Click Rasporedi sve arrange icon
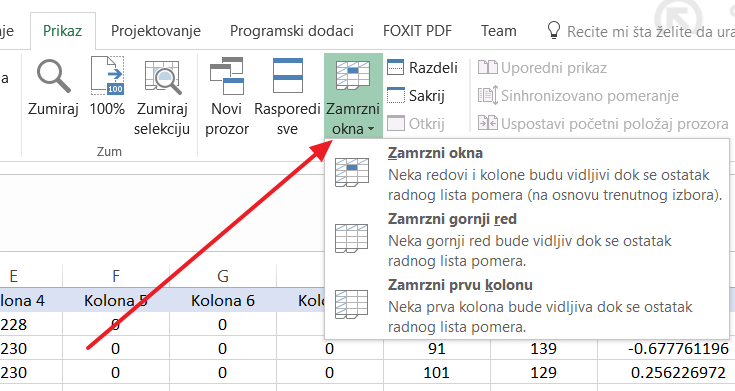Viewport: 735px width, 391px height. (287, 75)
